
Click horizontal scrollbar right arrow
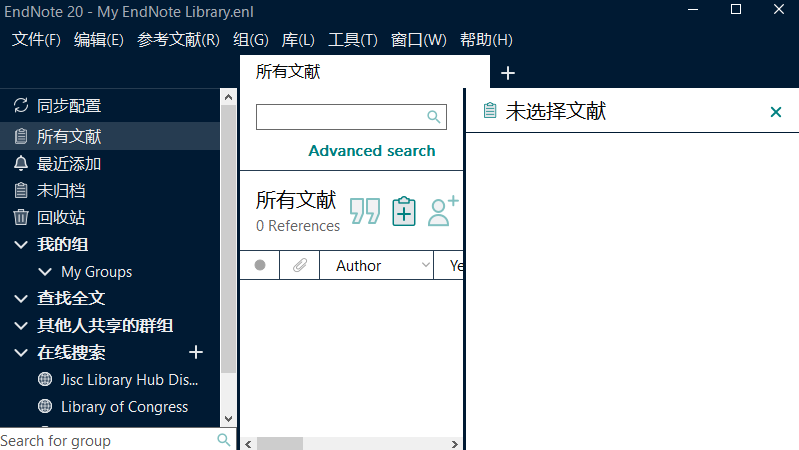tap(455, 444)
